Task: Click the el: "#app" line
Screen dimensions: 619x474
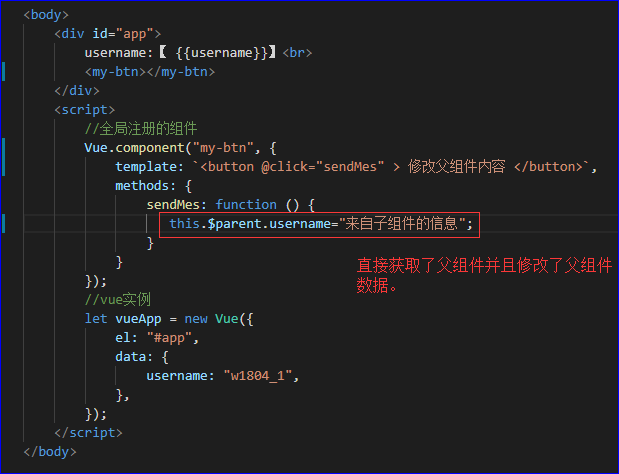Action: (157, 337)
